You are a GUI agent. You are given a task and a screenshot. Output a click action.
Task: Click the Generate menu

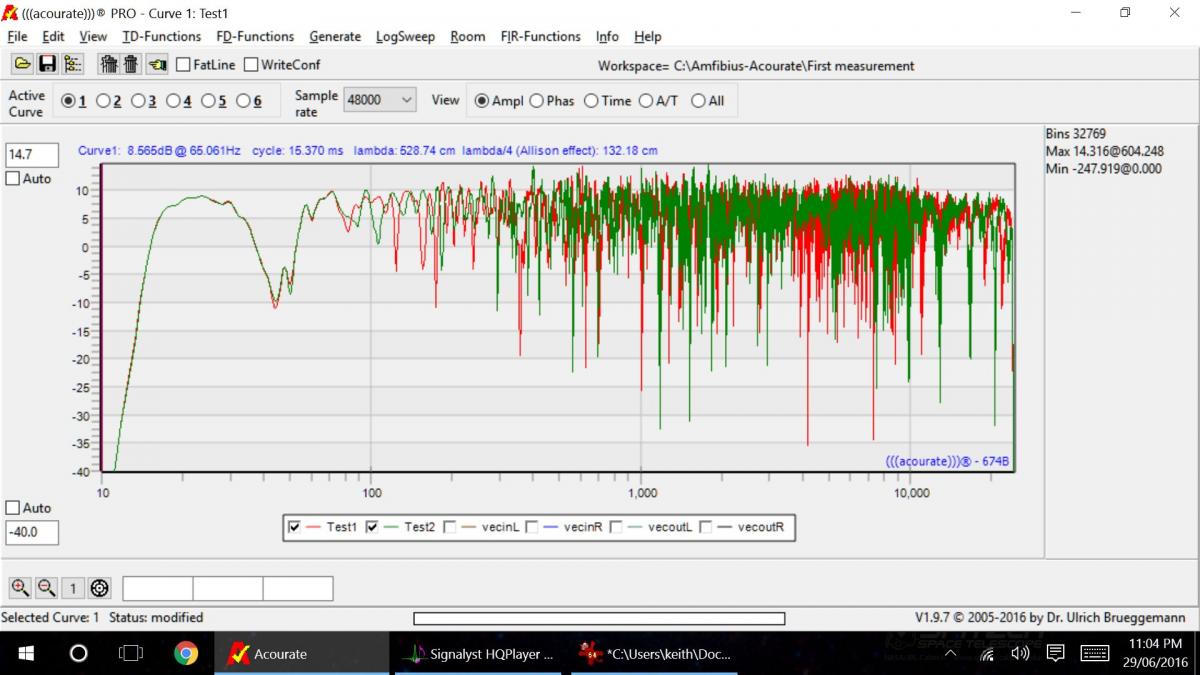(x=334, y=36)
